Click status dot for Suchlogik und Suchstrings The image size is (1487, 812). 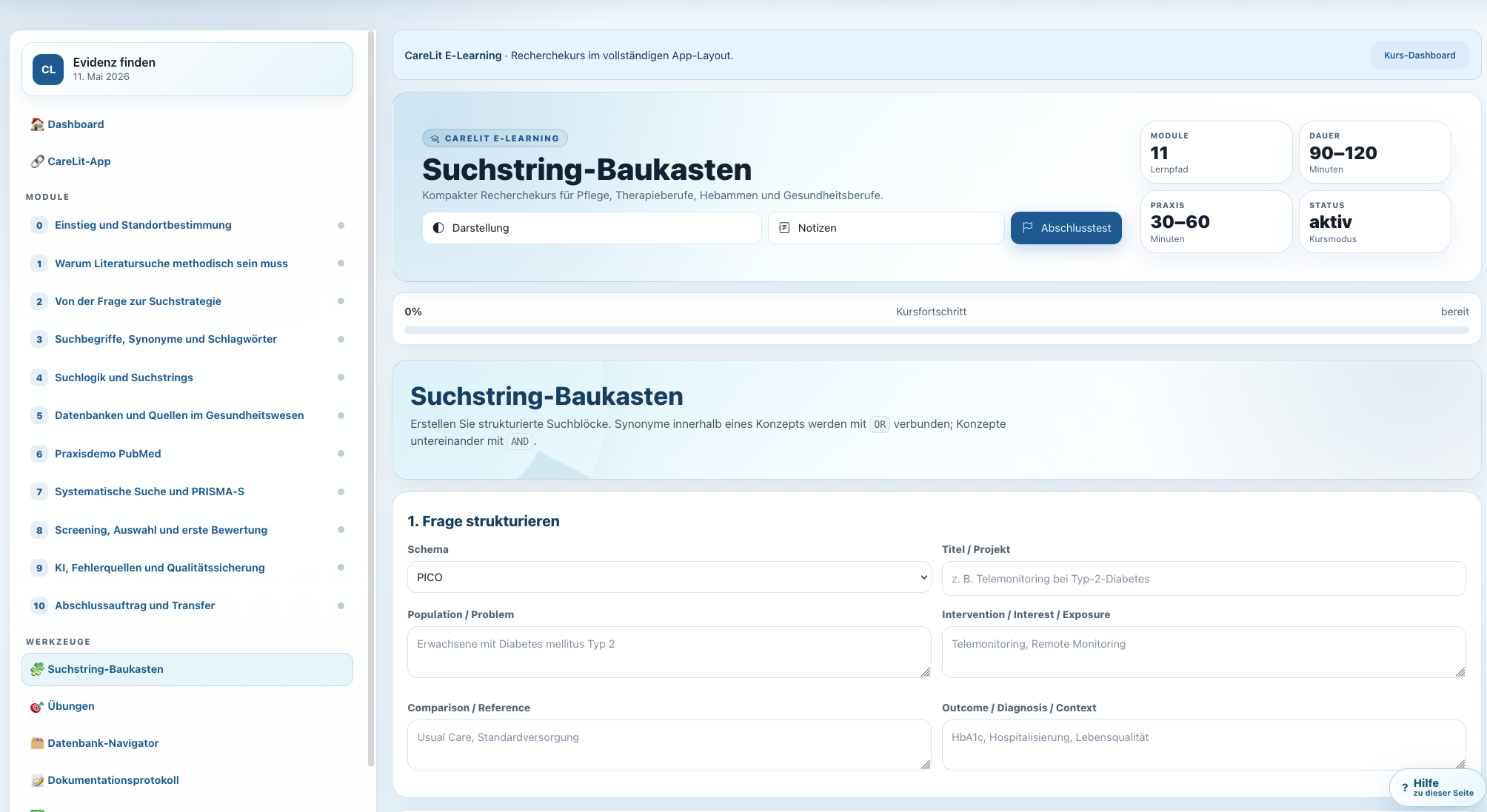point(341,378)
